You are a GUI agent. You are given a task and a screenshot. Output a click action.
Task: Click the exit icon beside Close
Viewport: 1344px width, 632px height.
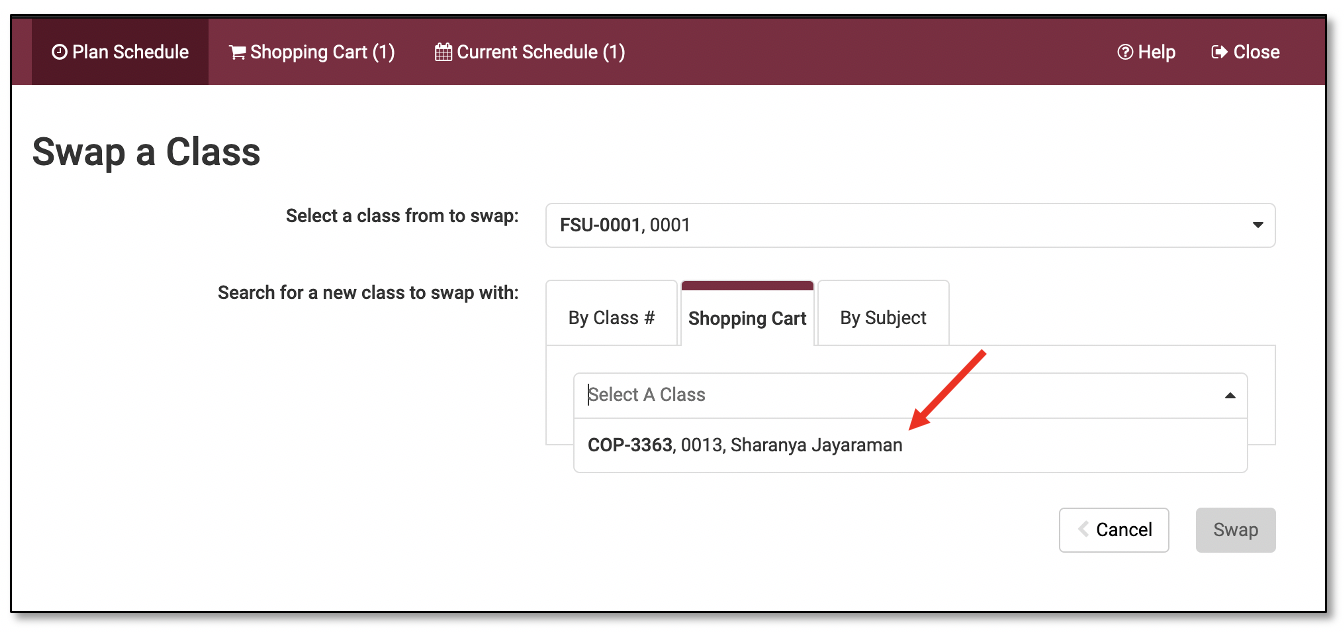point(1219,53)
